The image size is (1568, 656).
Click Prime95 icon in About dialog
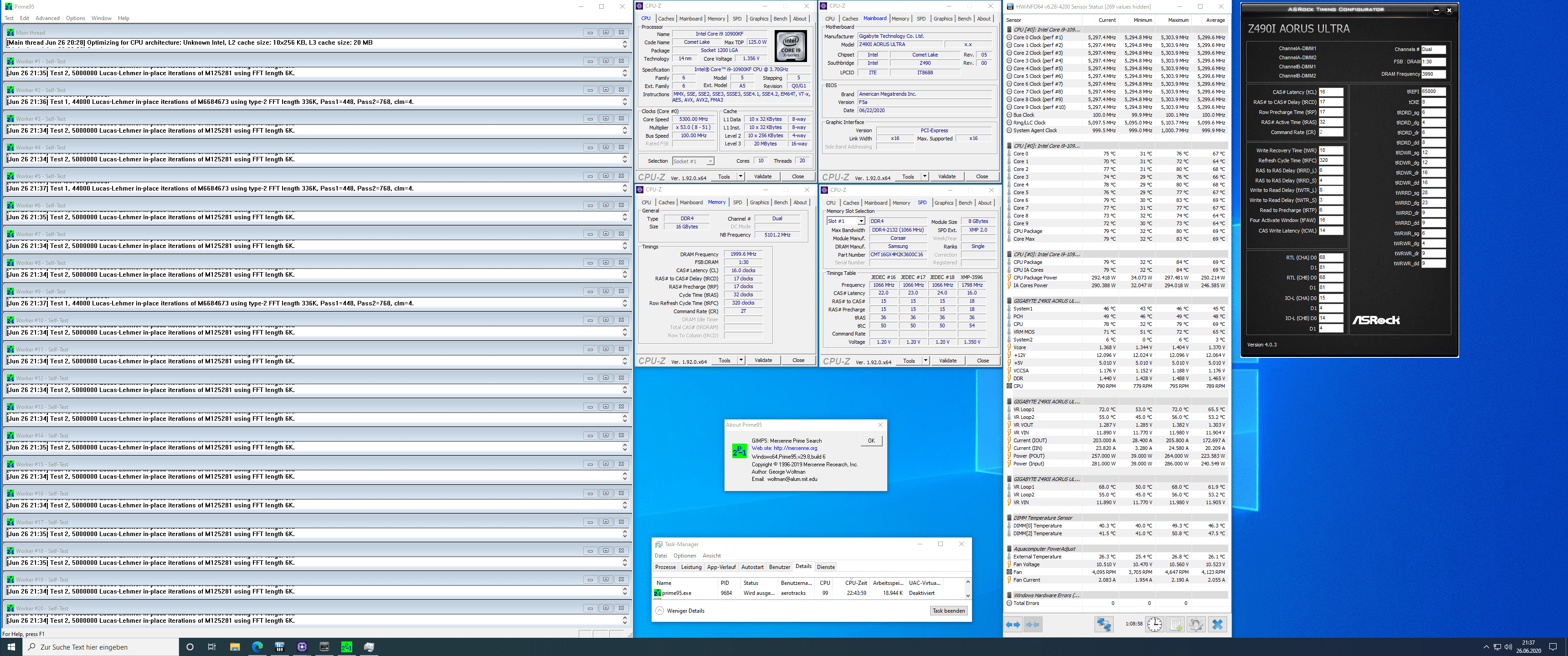[x=739, y=450]
